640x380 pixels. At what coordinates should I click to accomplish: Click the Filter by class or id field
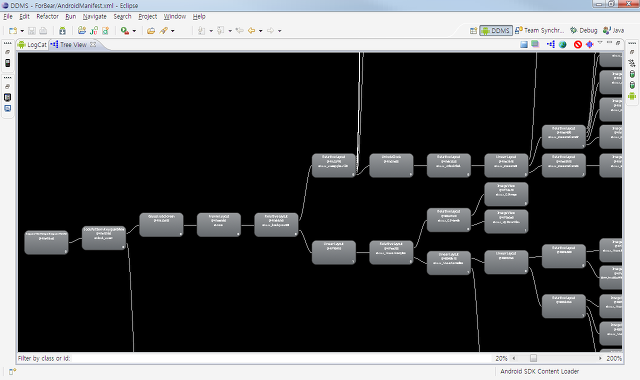pos(282,358)
